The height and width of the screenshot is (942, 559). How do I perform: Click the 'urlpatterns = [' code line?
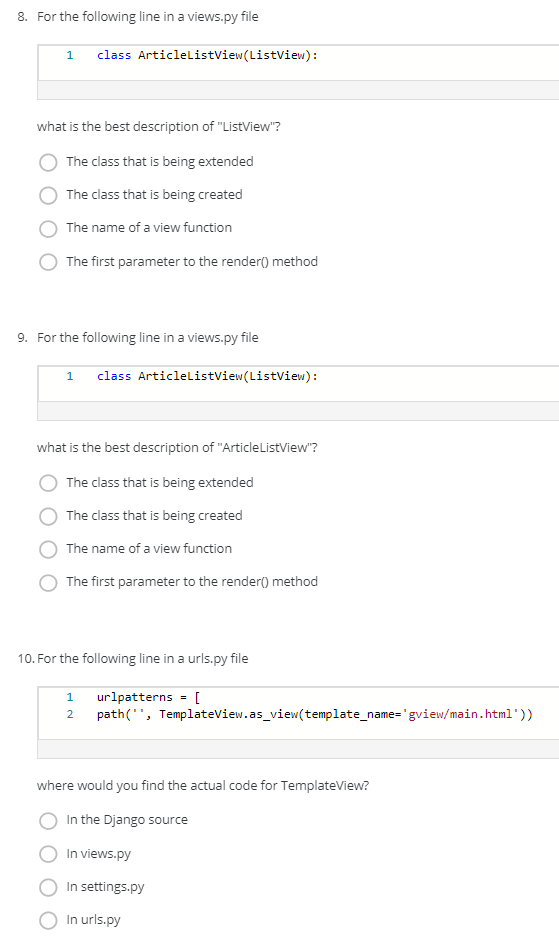pos(148,697)
